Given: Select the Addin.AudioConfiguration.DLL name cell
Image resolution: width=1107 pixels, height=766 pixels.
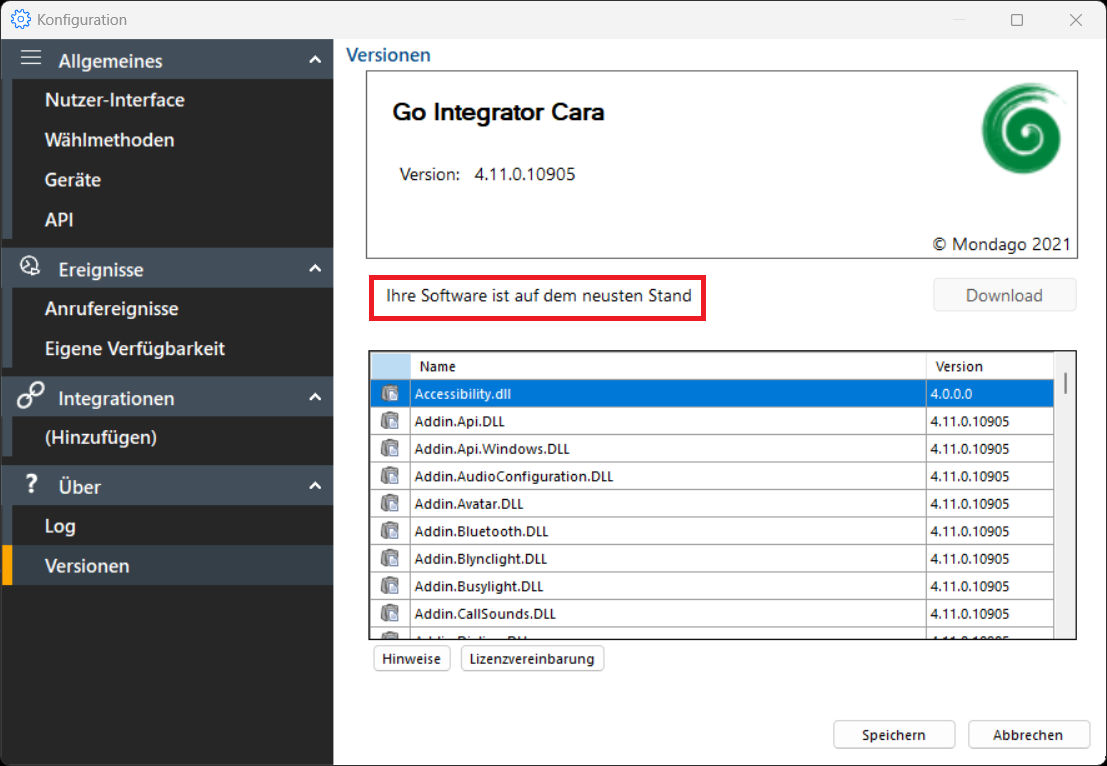Looking at the screenshot, I should [x=668, y=477].
